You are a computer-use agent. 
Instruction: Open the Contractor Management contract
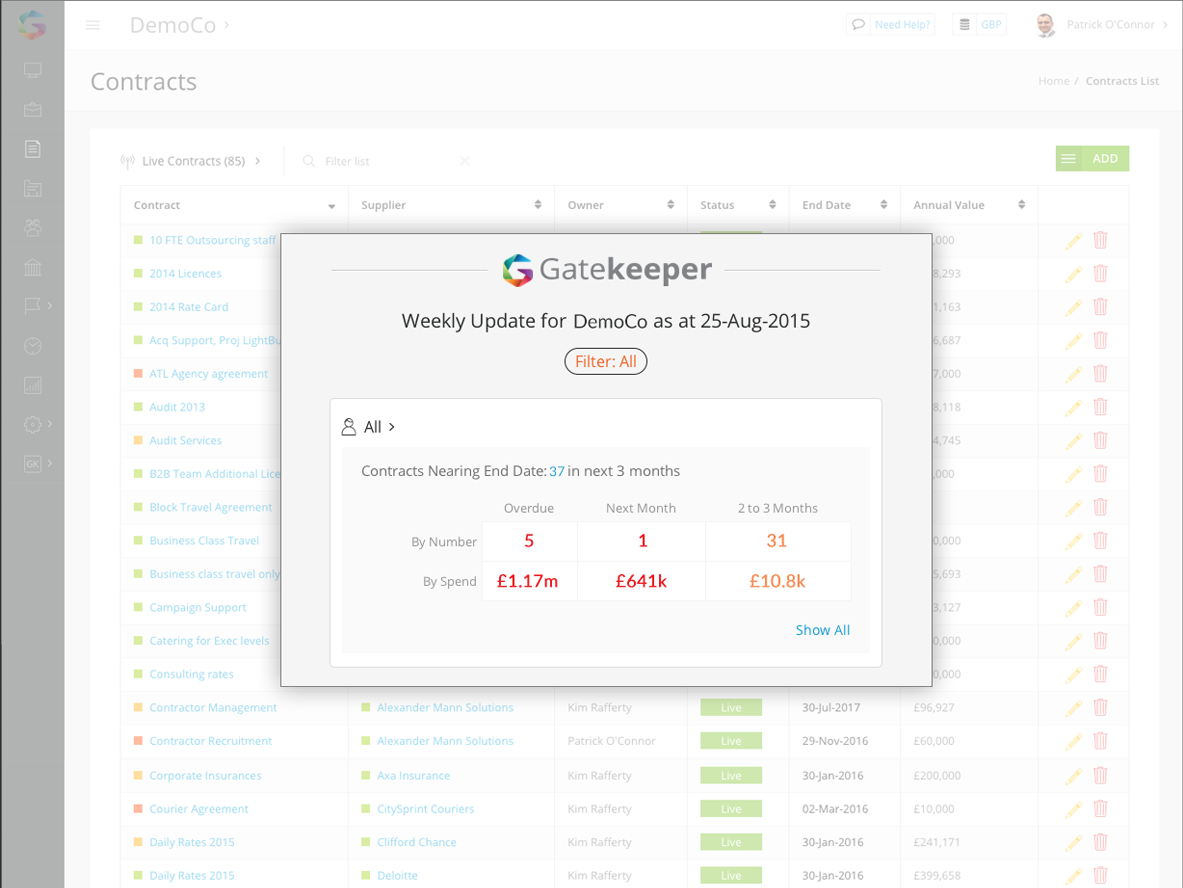213,708
